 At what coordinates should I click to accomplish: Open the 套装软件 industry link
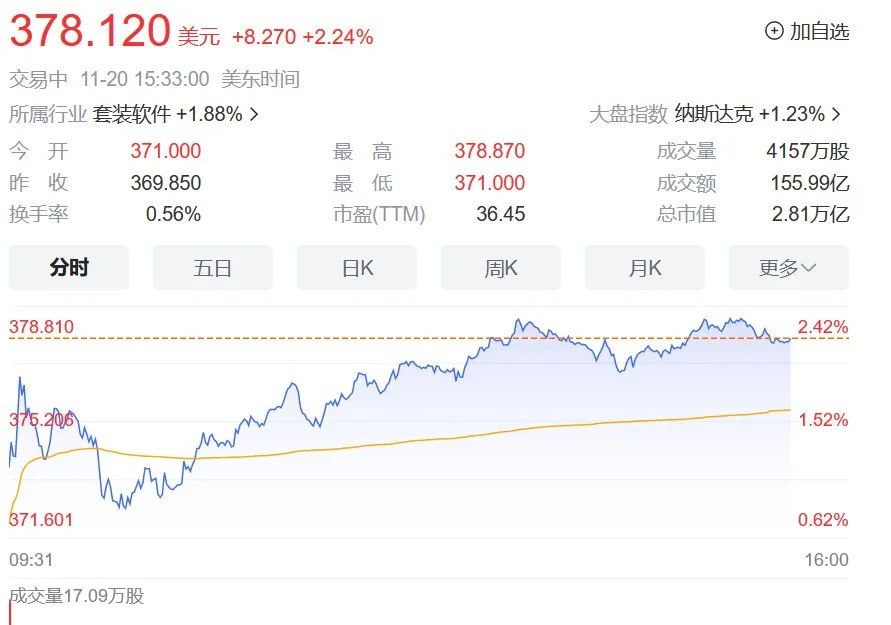132,114
